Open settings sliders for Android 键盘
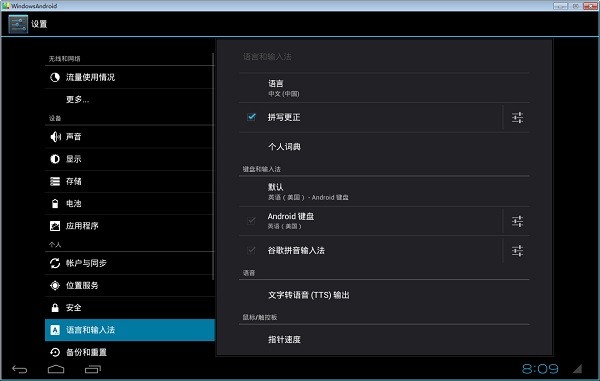This screenshot has height=381, width=600. (x=517, y=221)
